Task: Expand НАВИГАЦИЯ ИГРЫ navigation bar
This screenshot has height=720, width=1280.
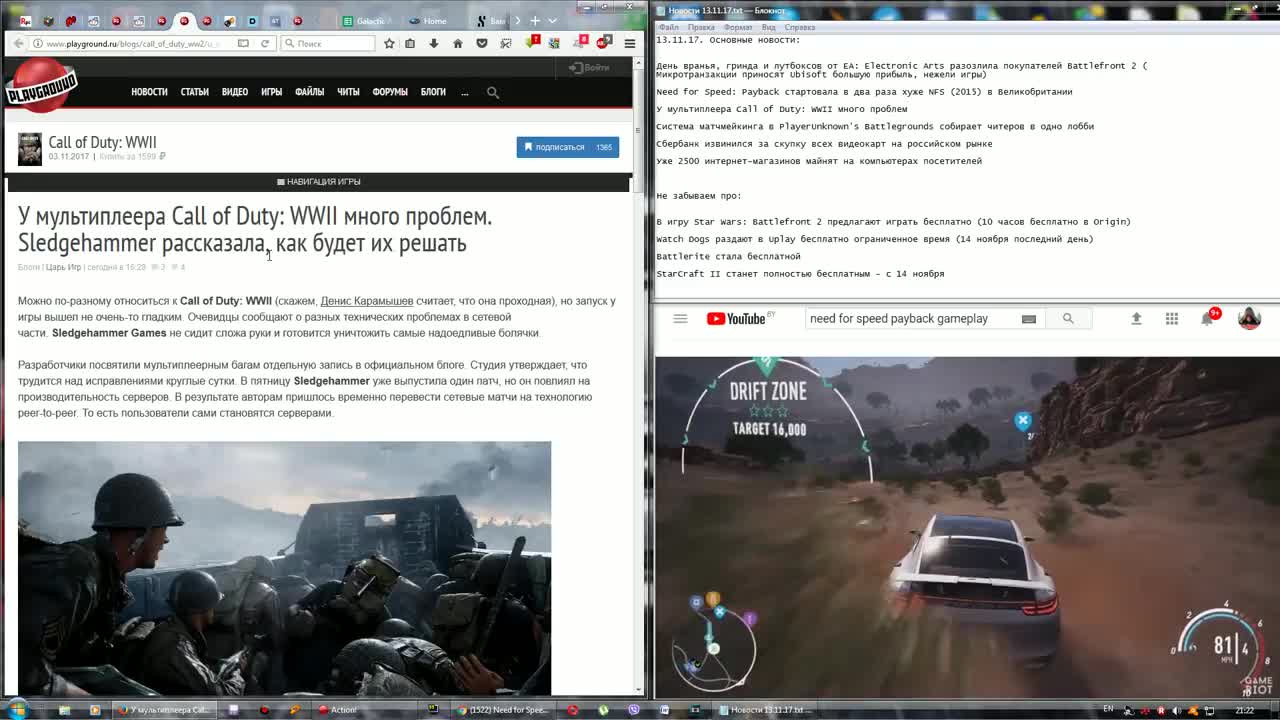Action: [319, 182]
